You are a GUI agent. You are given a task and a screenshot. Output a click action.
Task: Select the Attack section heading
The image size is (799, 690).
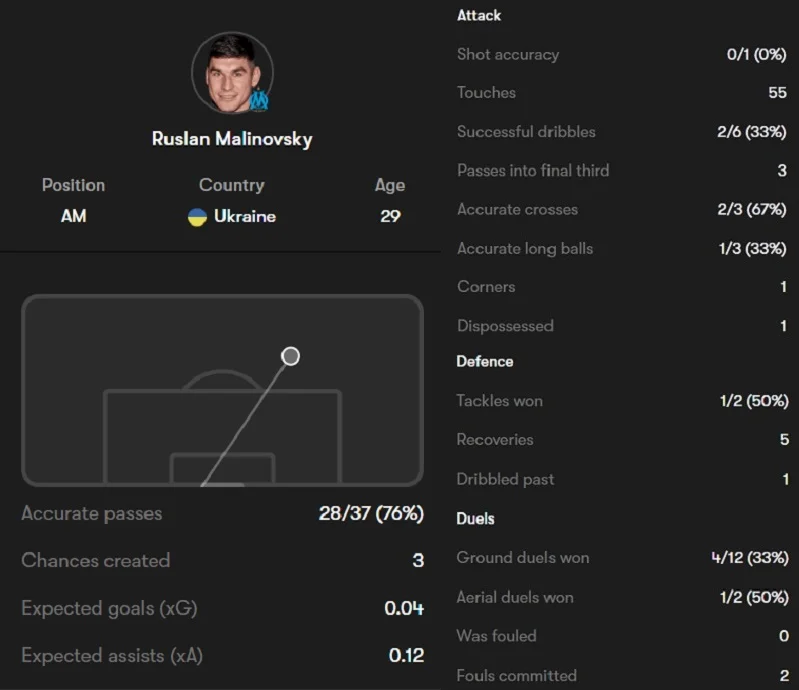[x=479, y=15]
